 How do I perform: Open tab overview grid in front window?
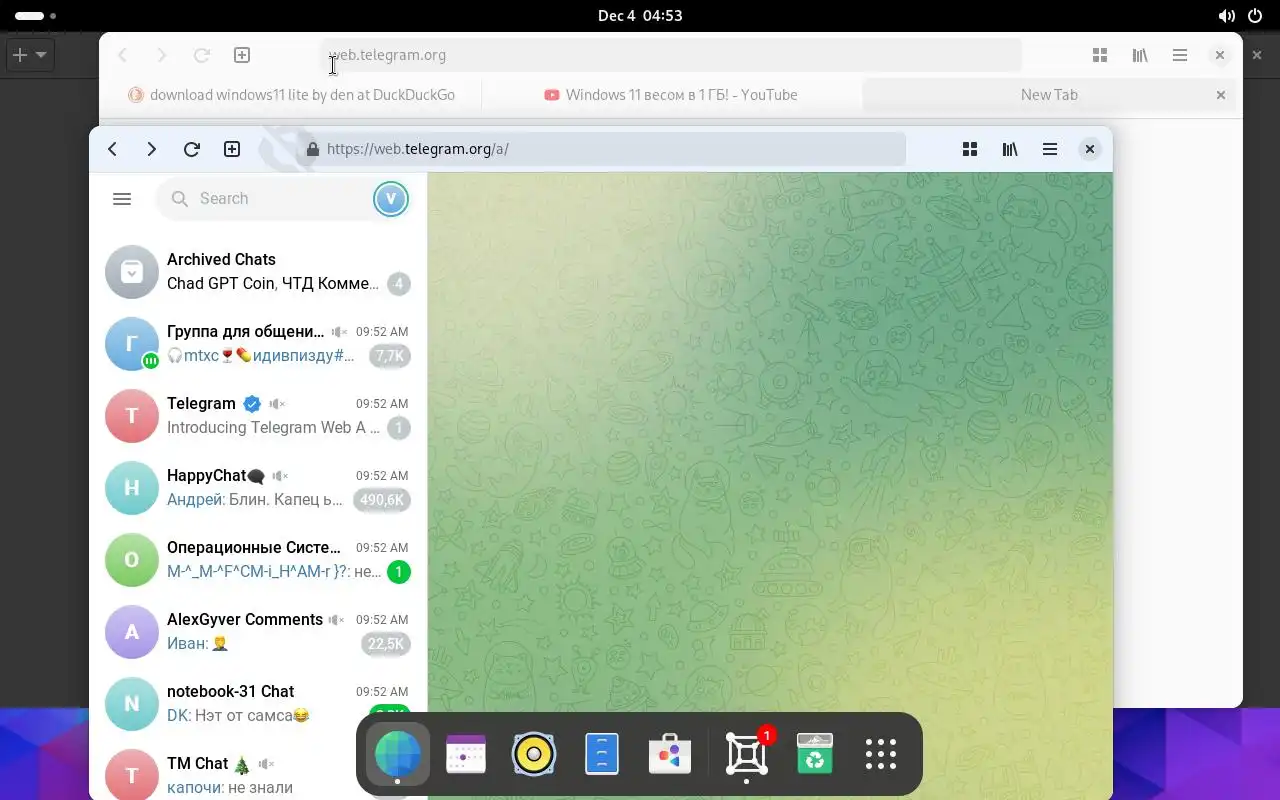(x=970, y=149)
